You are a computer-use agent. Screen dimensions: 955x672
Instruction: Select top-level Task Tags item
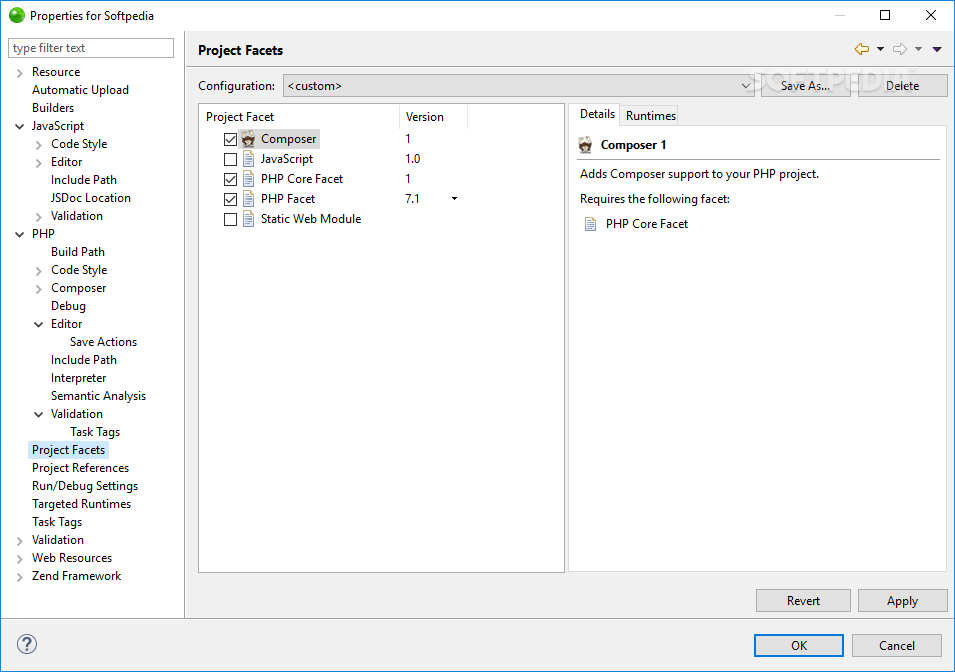click(x=57, y=522)
